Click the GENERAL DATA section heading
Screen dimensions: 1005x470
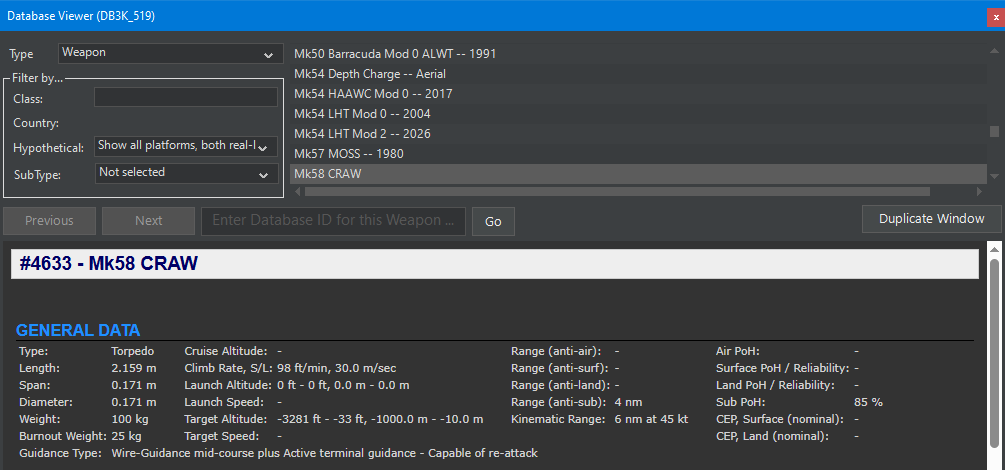[x=78, y=331]
